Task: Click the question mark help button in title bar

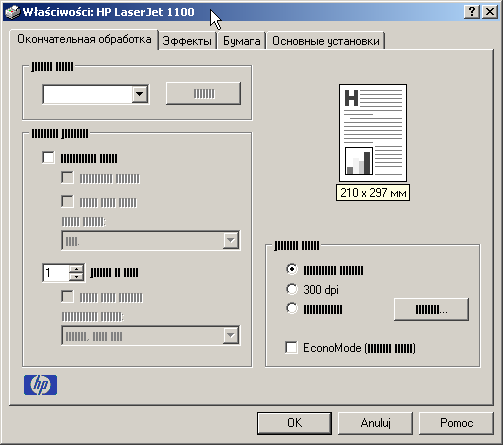Action: click(x=472, y=12)
